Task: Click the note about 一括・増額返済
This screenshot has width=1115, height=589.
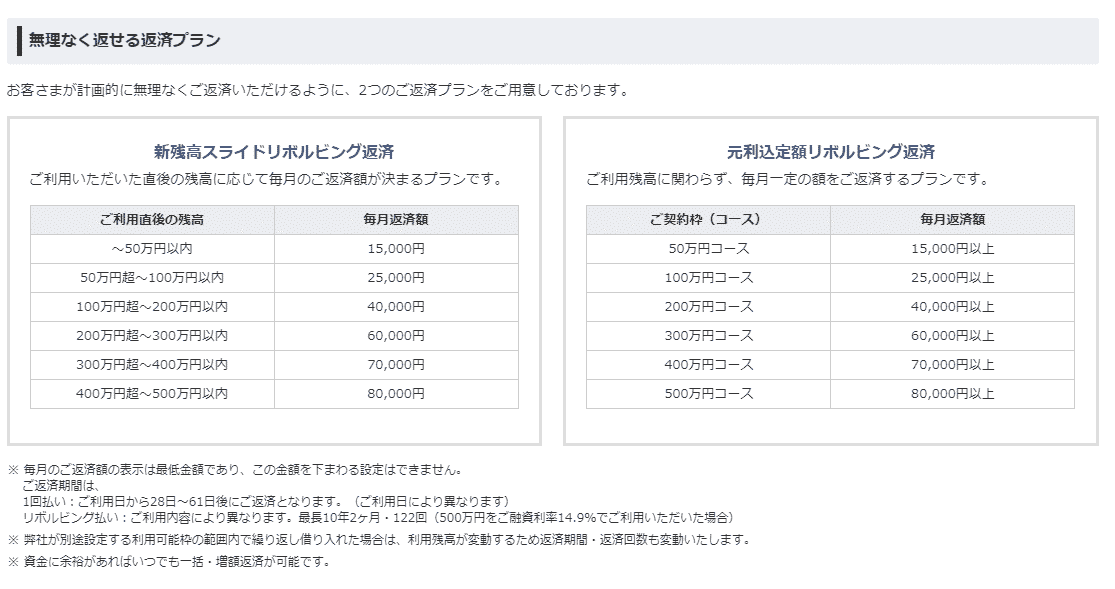Action: pos(169,562)
